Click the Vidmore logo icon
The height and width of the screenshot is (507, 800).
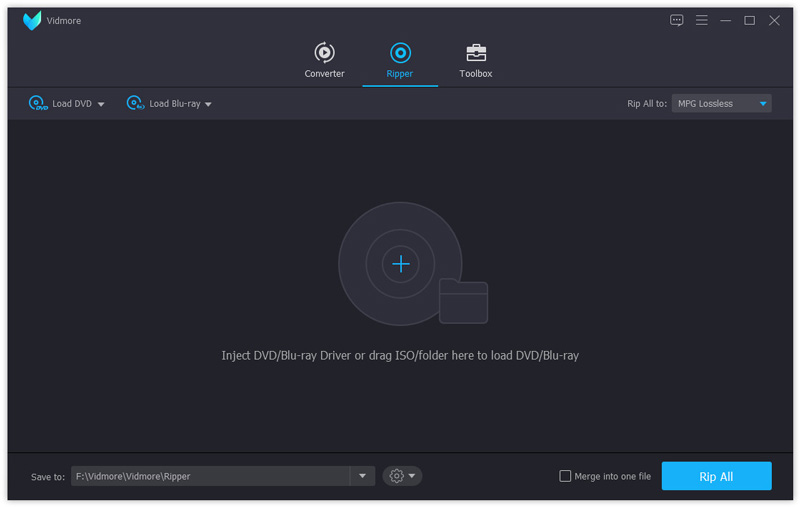(x=32, y=20)
